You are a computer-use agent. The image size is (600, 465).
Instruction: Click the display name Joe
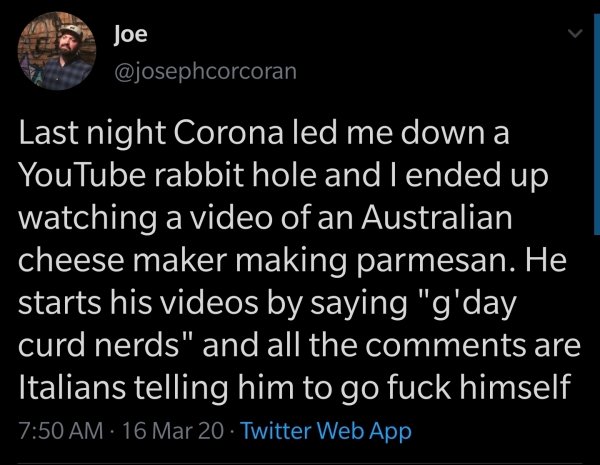(130, 34)
